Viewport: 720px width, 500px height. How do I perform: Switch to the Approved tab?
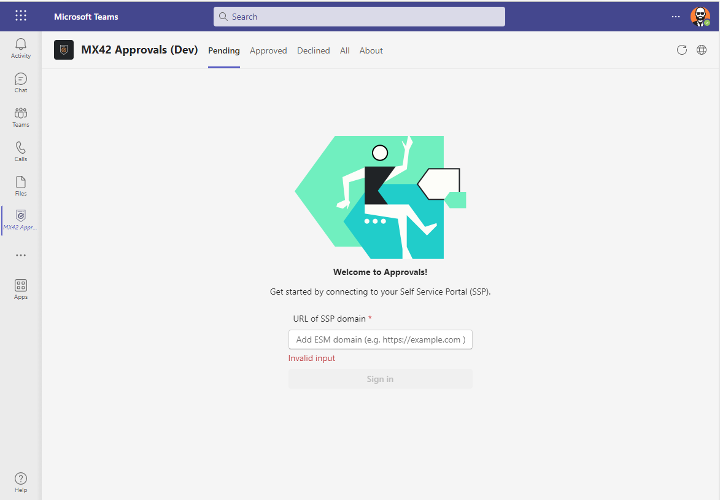269,51
